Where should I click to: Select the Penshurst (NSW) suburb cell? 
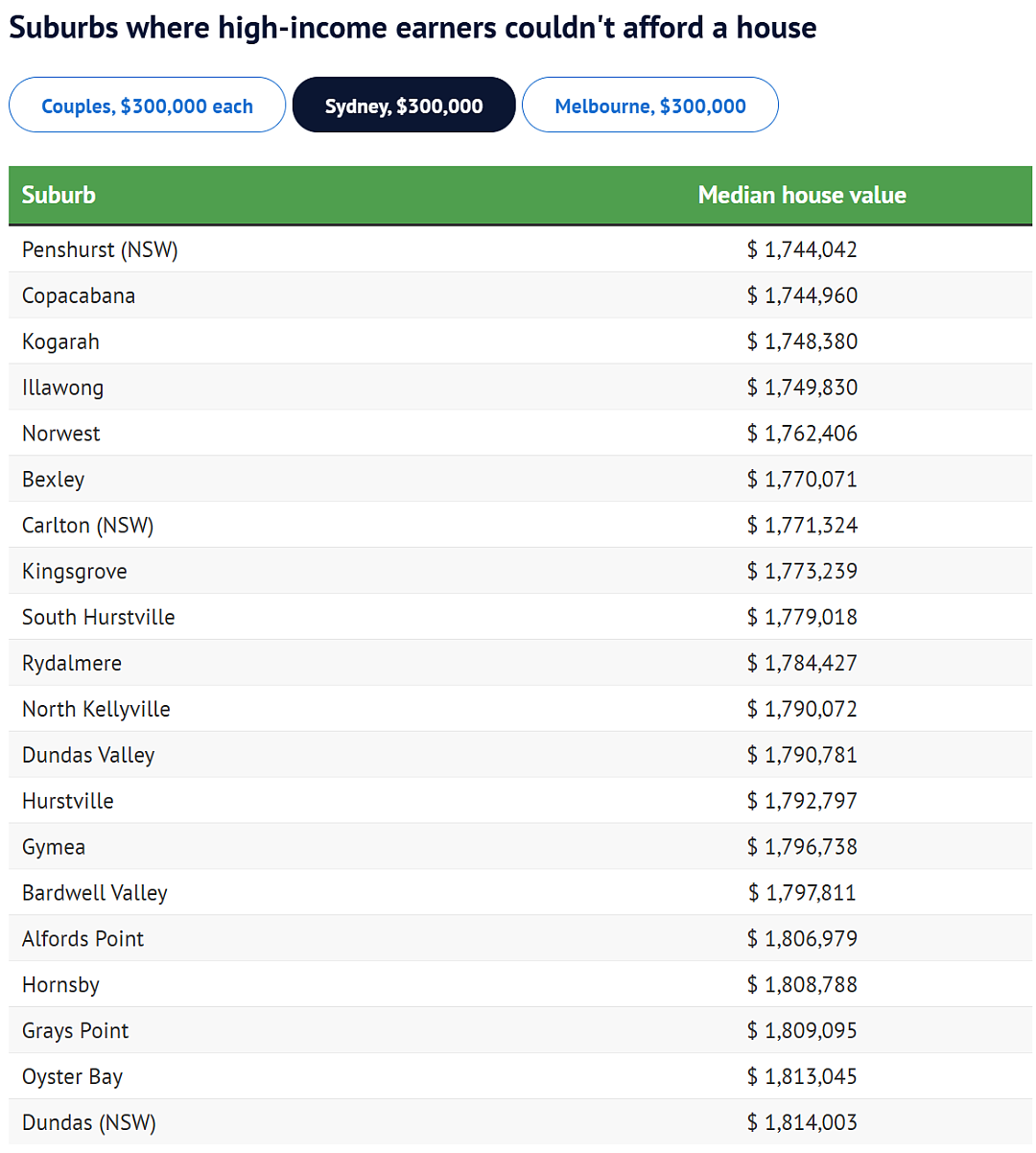[x=100, y=249]
